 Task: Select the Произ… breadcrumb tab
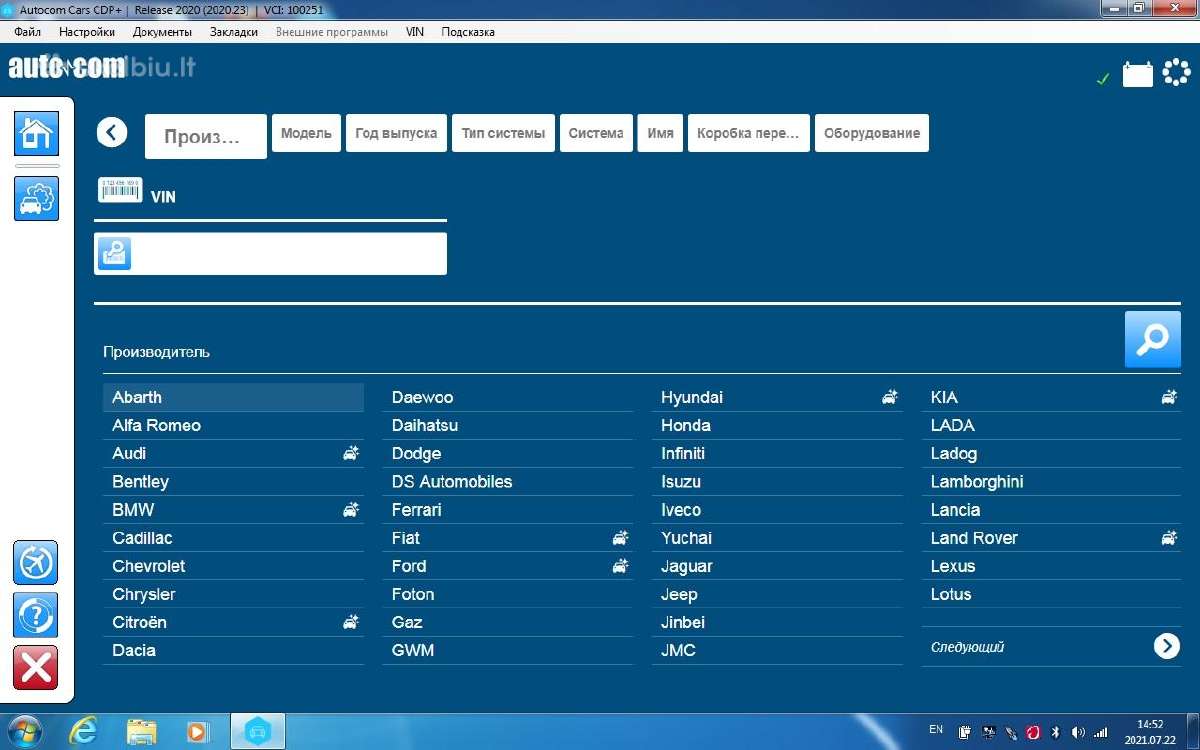tap(206, 136)
